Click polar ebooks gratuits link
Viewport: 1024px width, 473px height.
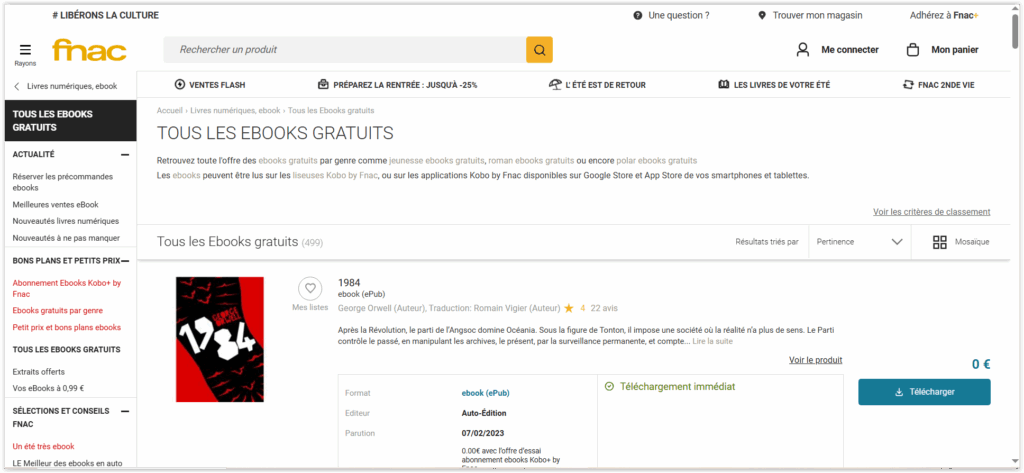[656, 160]
